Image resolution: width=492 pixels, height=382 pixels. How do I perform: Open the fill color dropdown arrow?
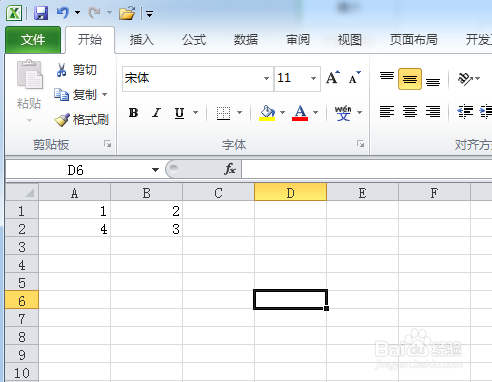283,113
